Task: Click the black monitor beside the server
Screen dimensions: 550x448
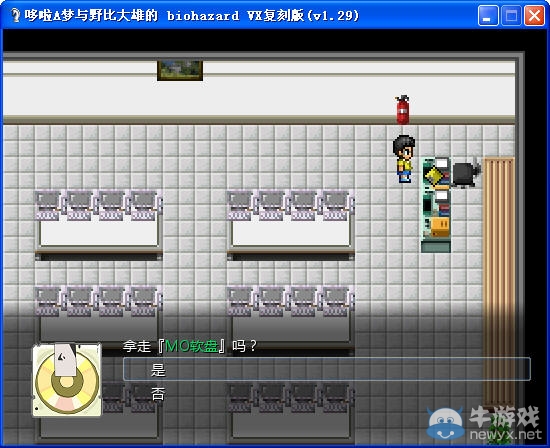Action: (x=466, y=174)
